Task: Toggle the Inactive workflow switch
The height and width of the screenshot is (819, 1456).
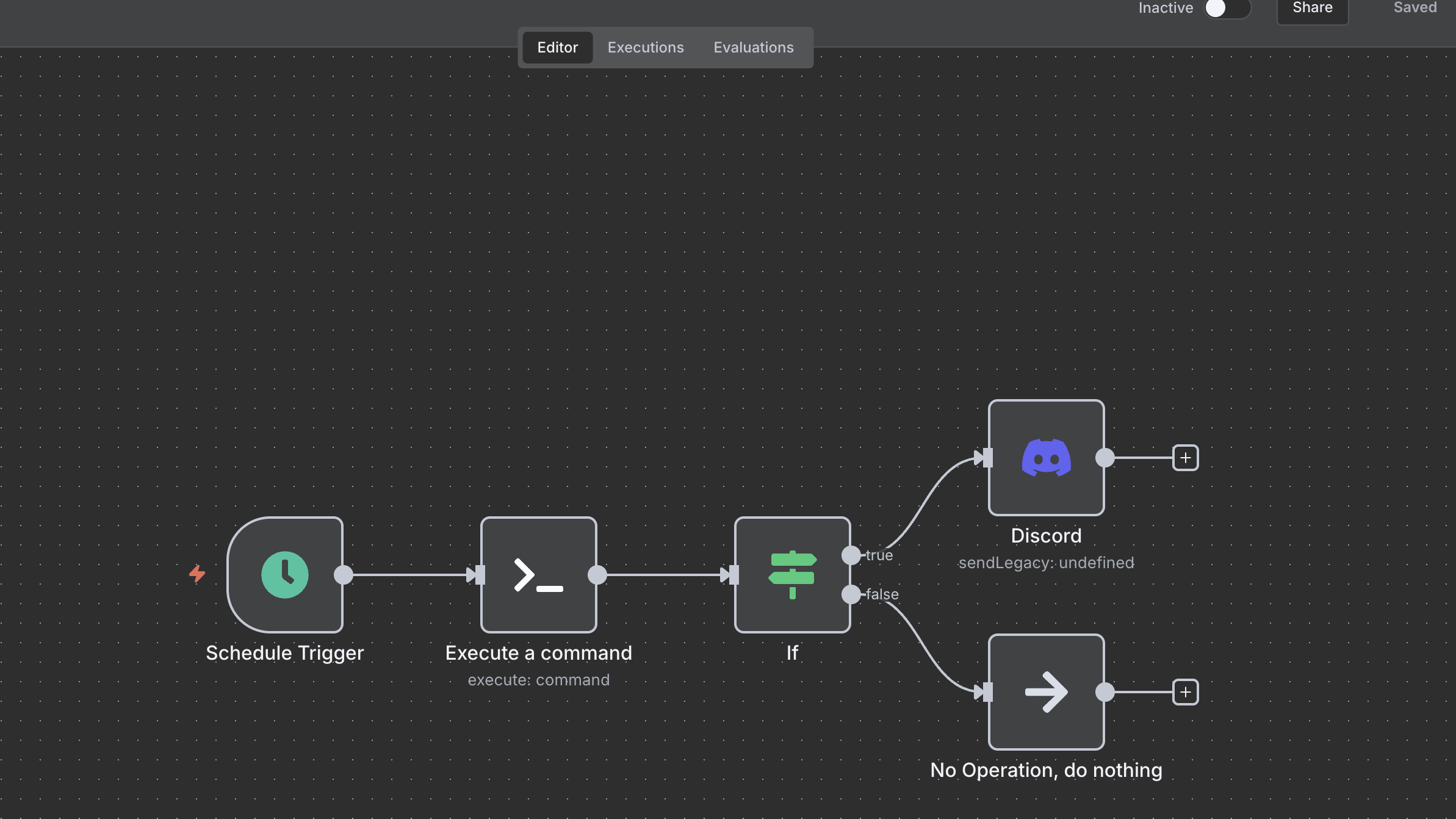Action: click(x=1227, y=9)
